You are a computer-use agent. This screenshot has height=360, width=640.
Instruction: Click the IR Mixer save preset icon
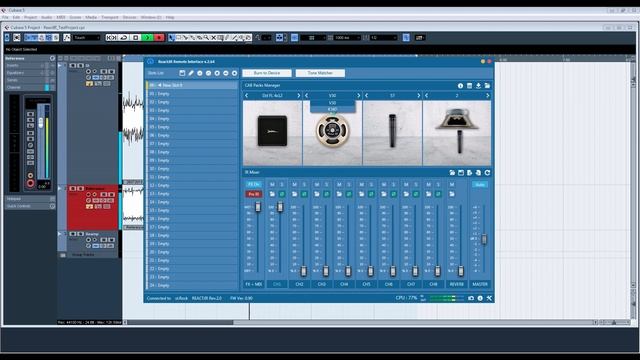(461, 173)
